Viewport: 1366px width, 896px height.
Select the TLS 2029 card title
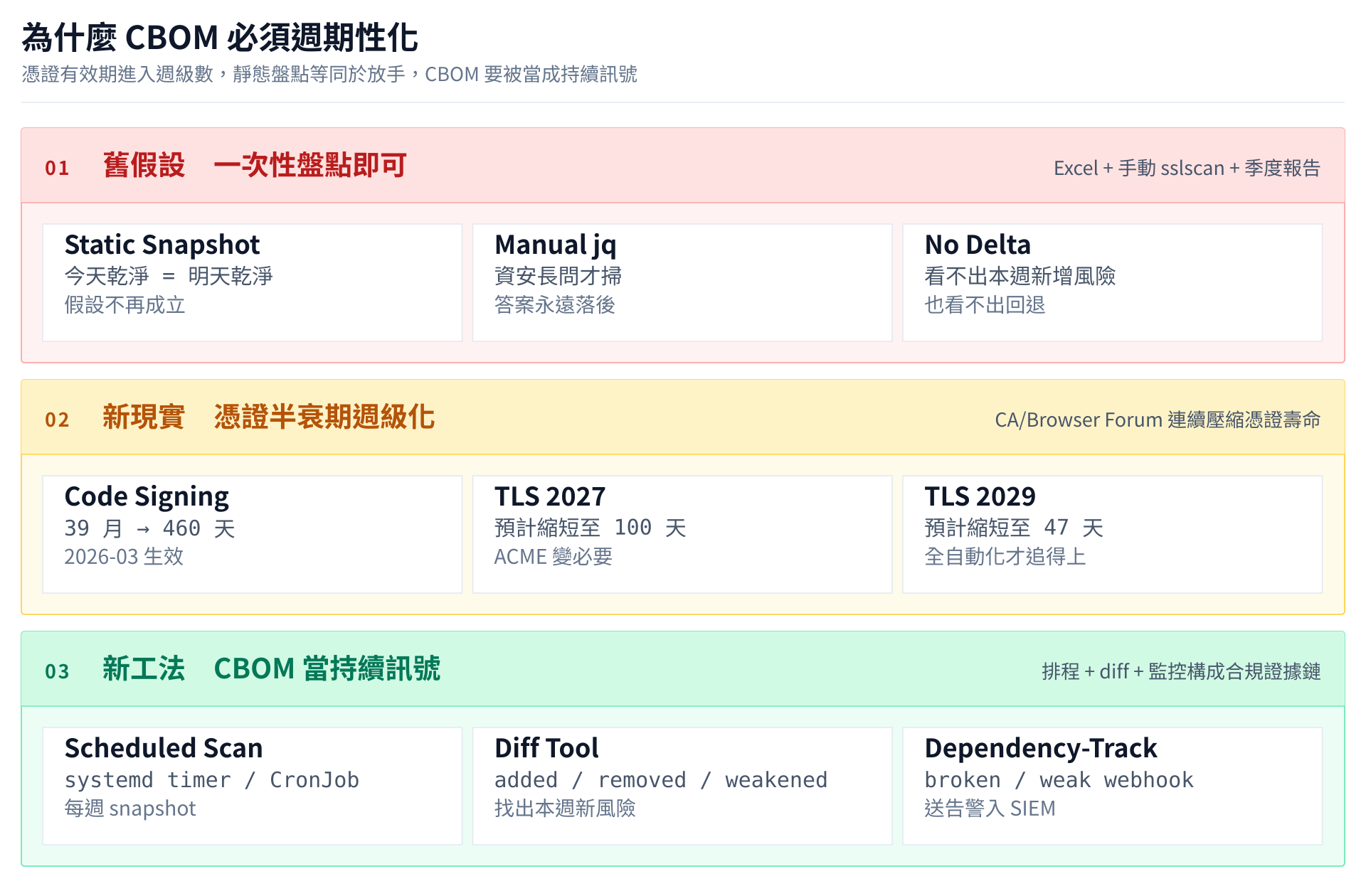[x=980, y=496]
